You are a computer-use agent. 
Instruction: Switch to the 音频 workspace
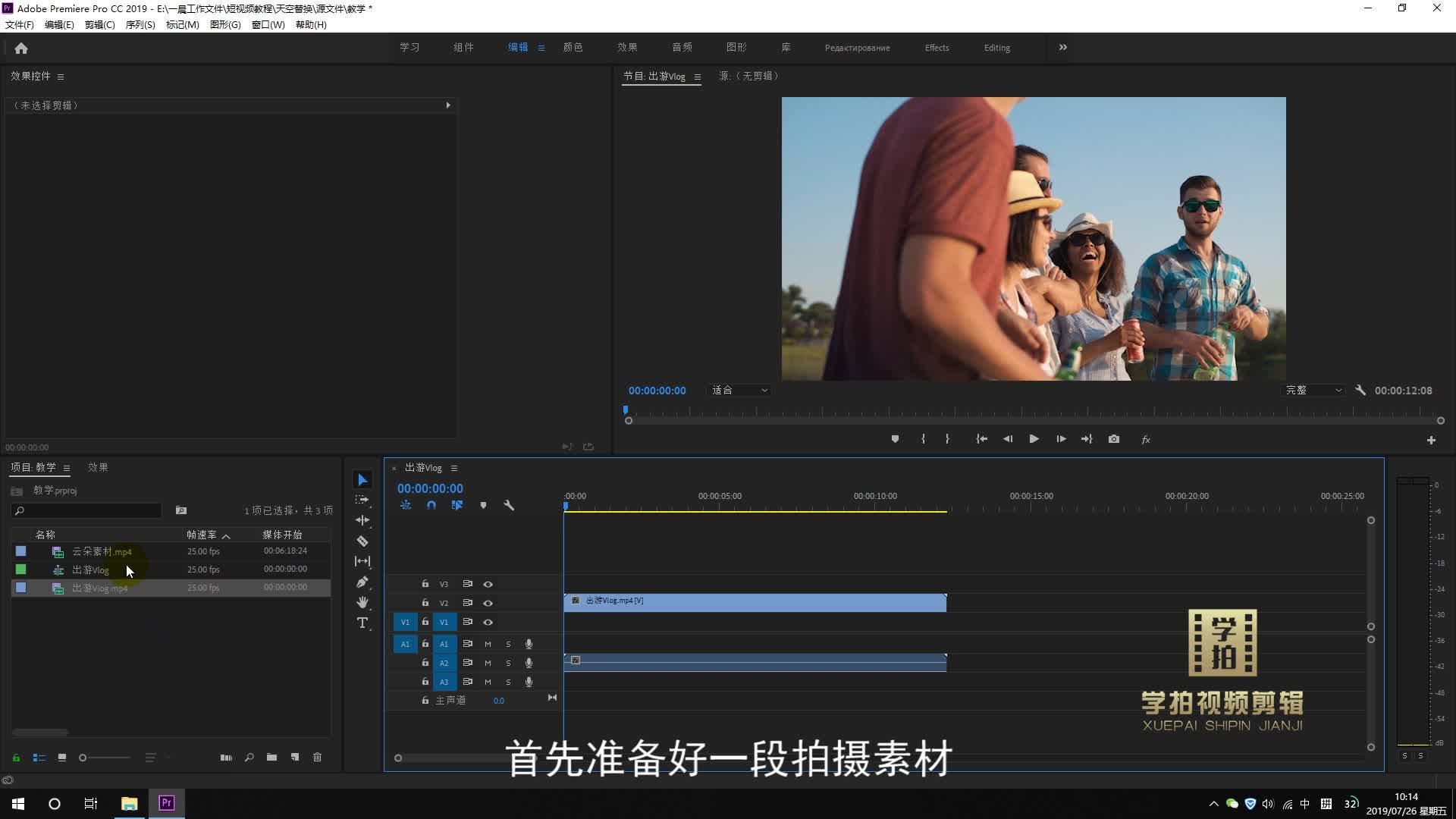(682, 47)
